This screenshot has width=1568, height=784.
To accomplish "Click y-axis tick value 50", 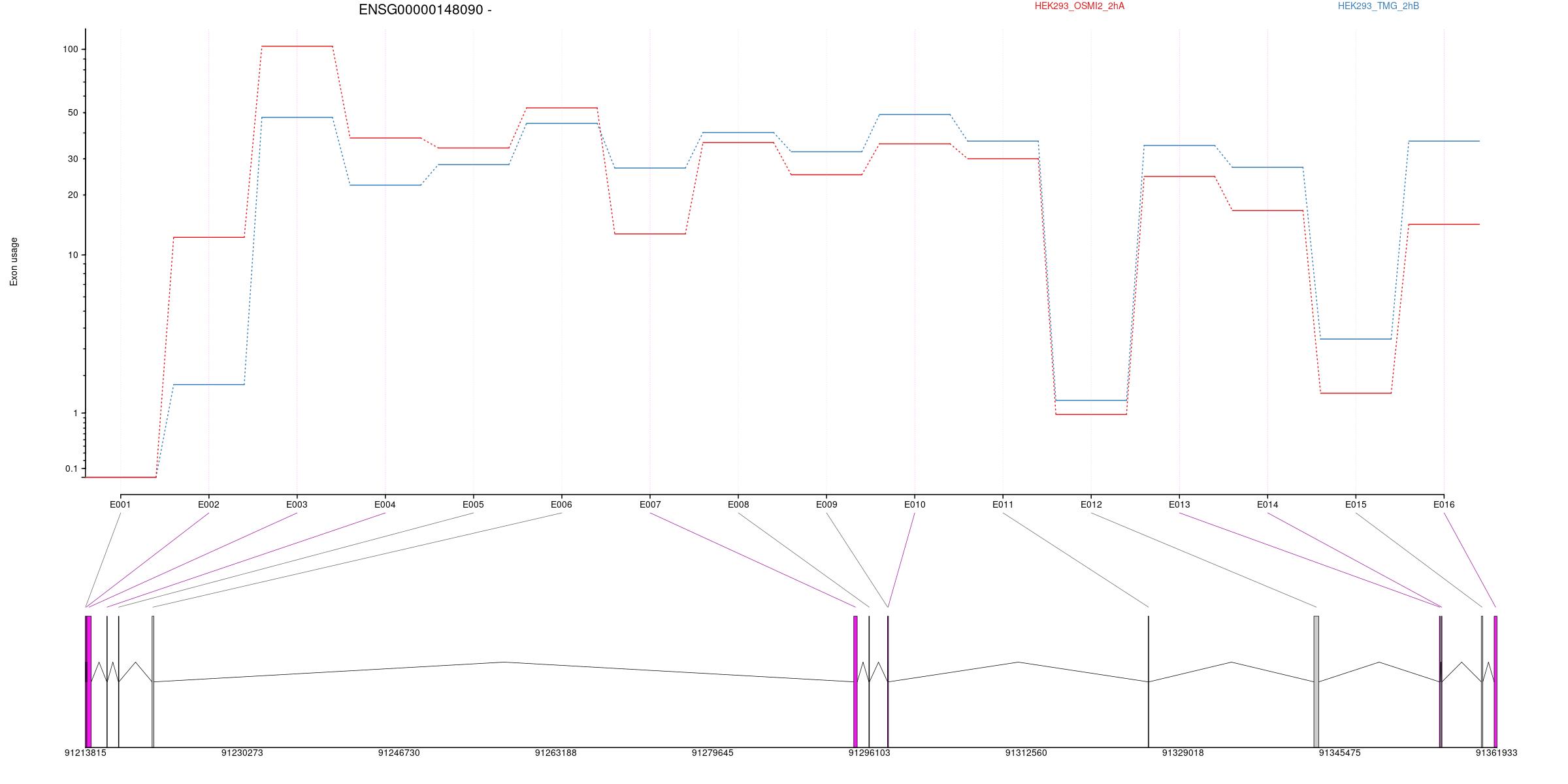I will (x=73, y=112).
